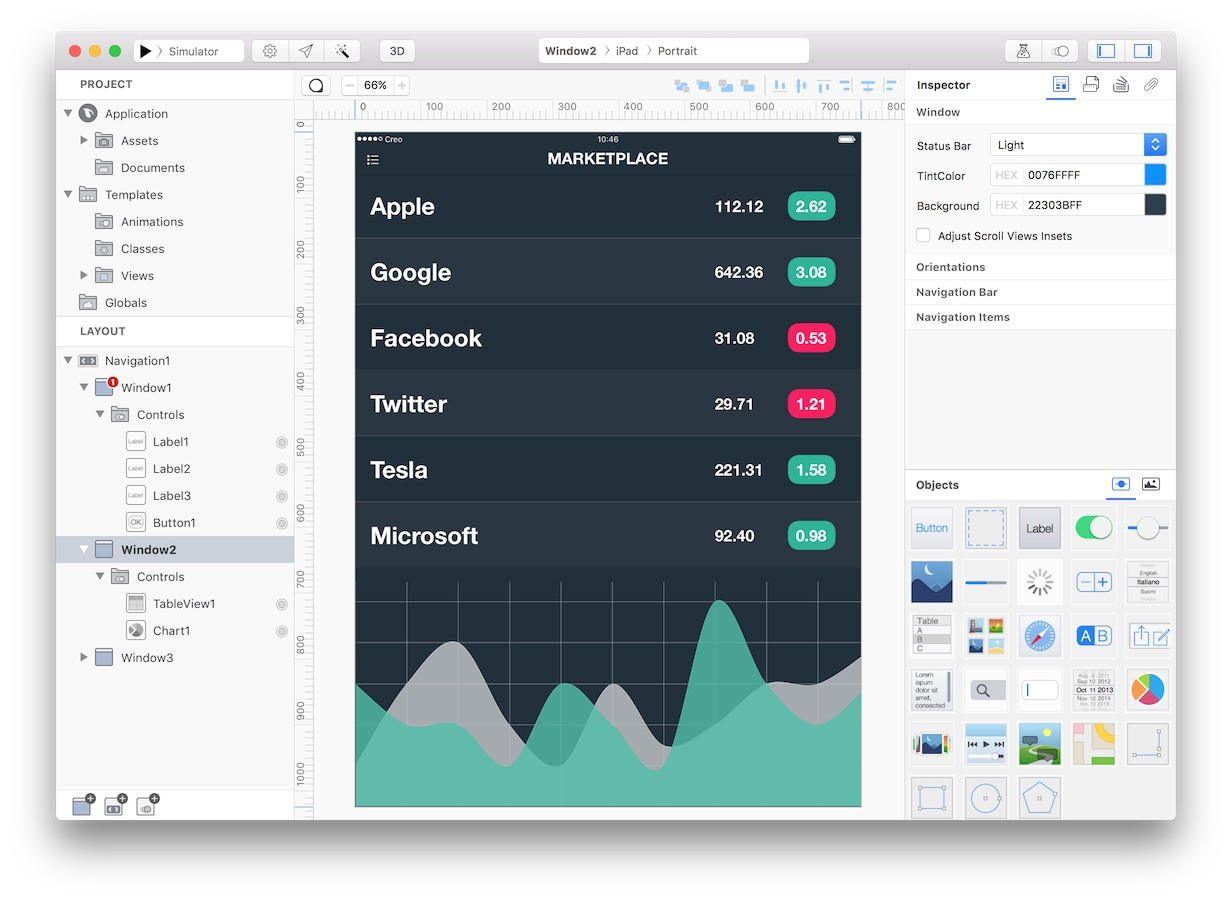Add a new window using the bottom-left plus icon
Viewport: 1232px width, 900px height.
coord(83,805)
